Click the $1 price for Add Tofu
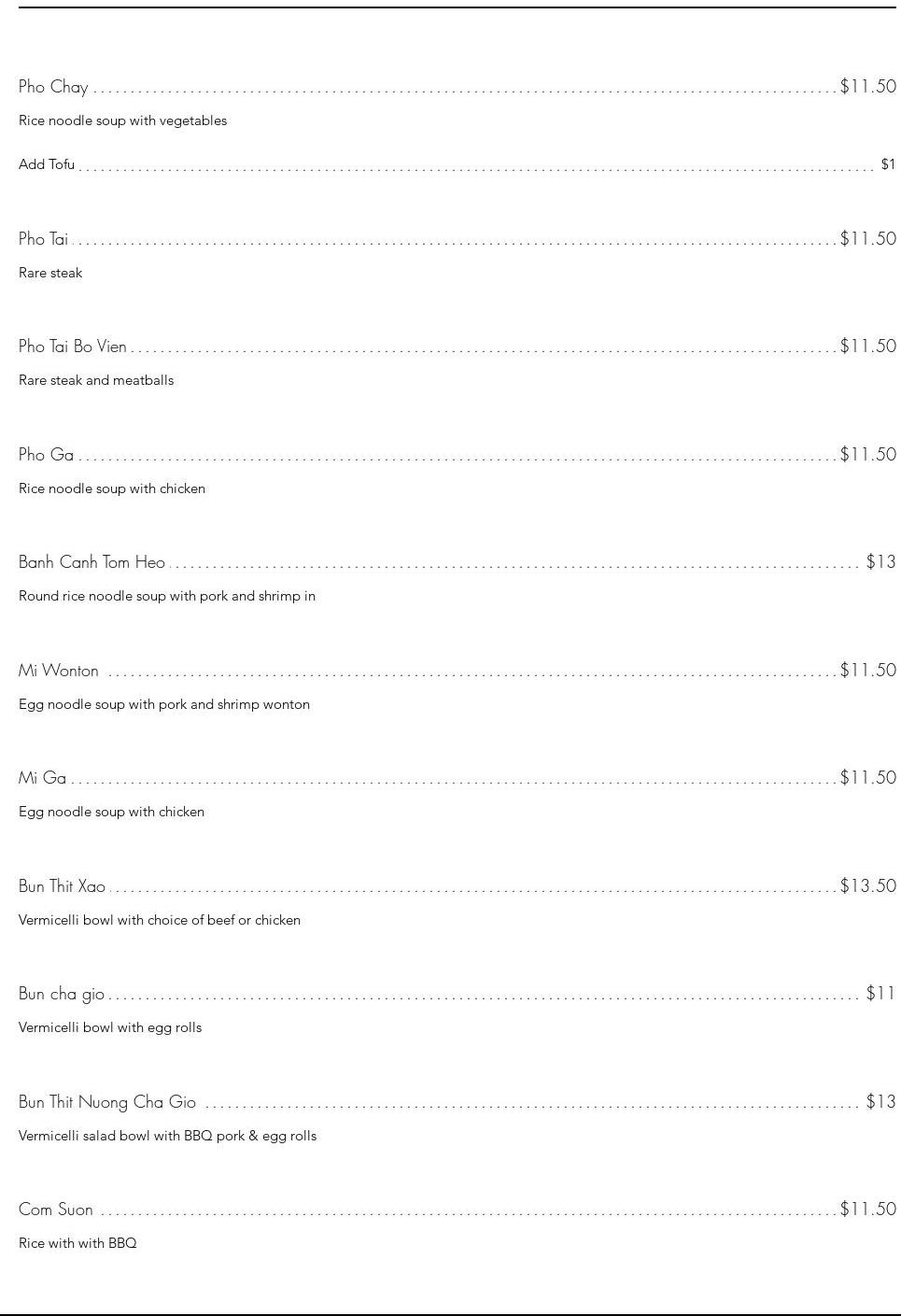 pos(888,164)
